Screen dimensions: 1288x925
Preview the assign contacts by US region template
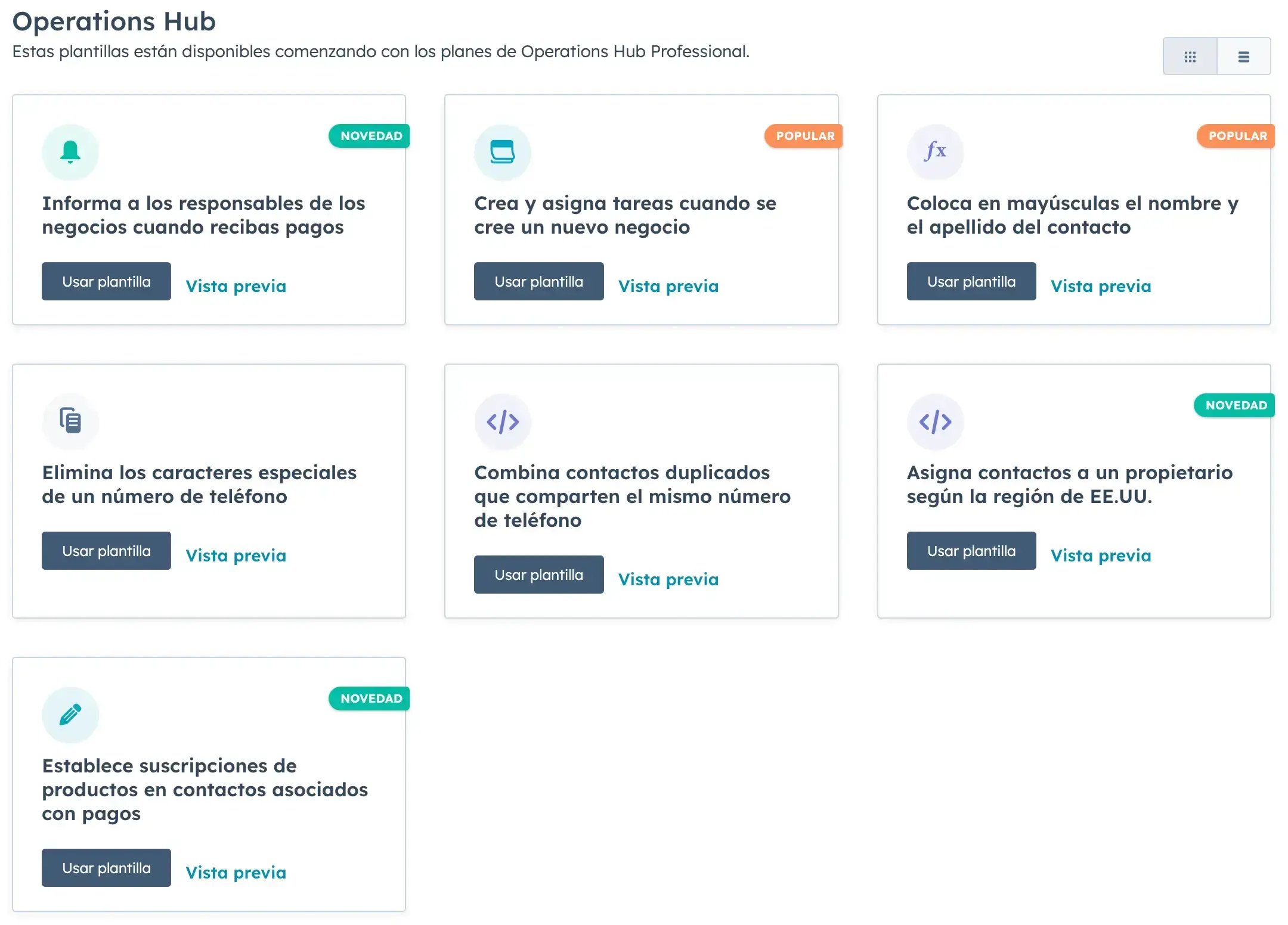point(1101,555)
